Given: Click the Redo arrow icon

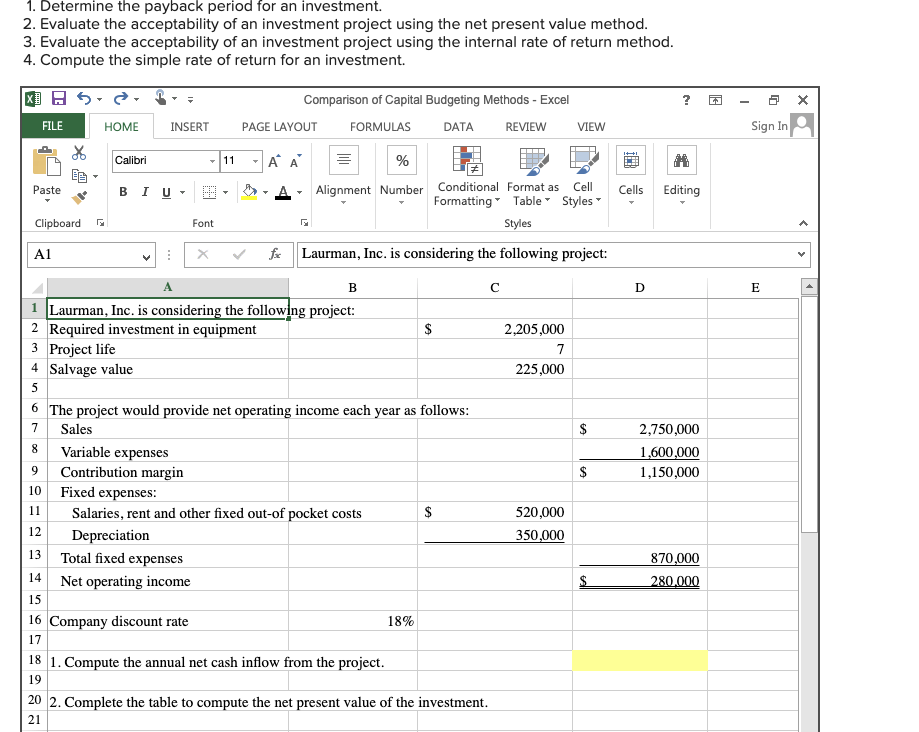Looking at the screenshot, I should [121, 98].
